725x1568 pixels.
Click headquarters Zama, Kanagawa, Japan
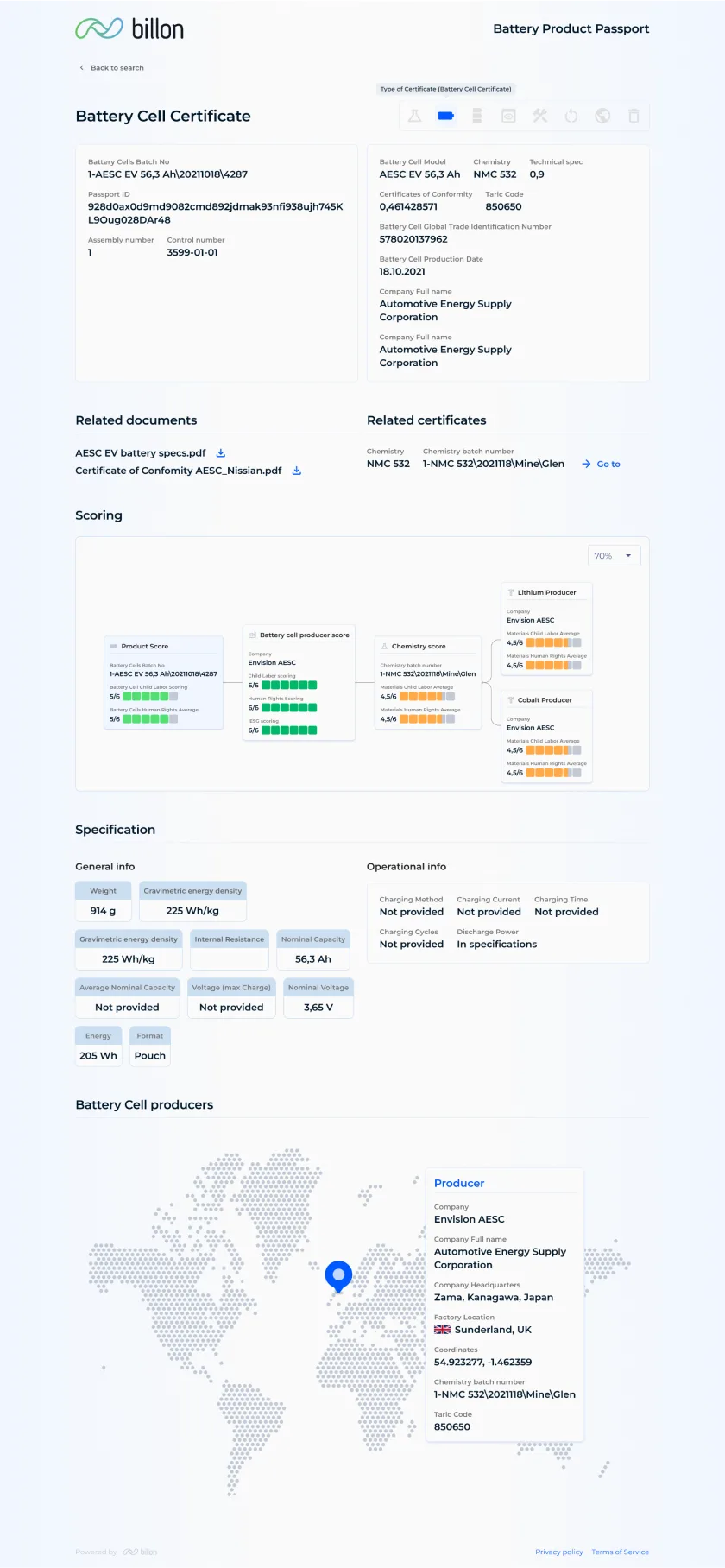(x=494, y=1298)
